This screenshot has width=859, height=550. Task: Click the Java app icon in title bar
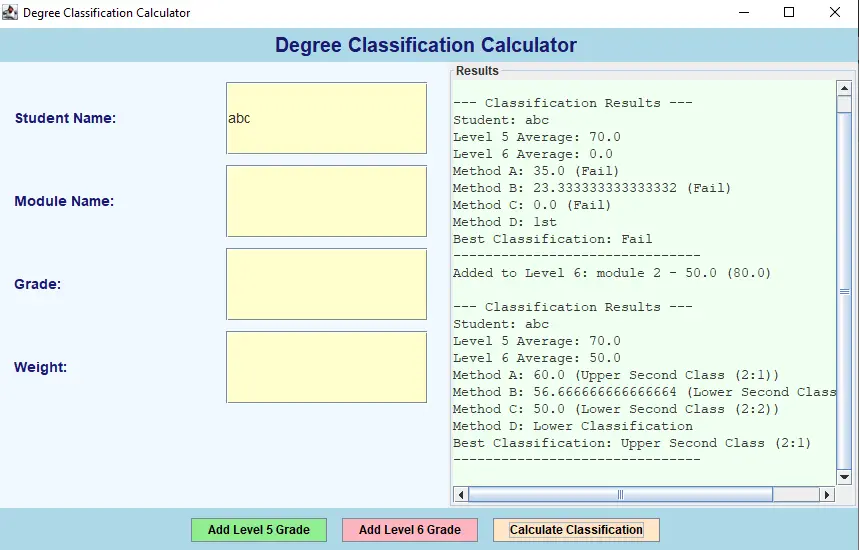click(x=10, y=12)
